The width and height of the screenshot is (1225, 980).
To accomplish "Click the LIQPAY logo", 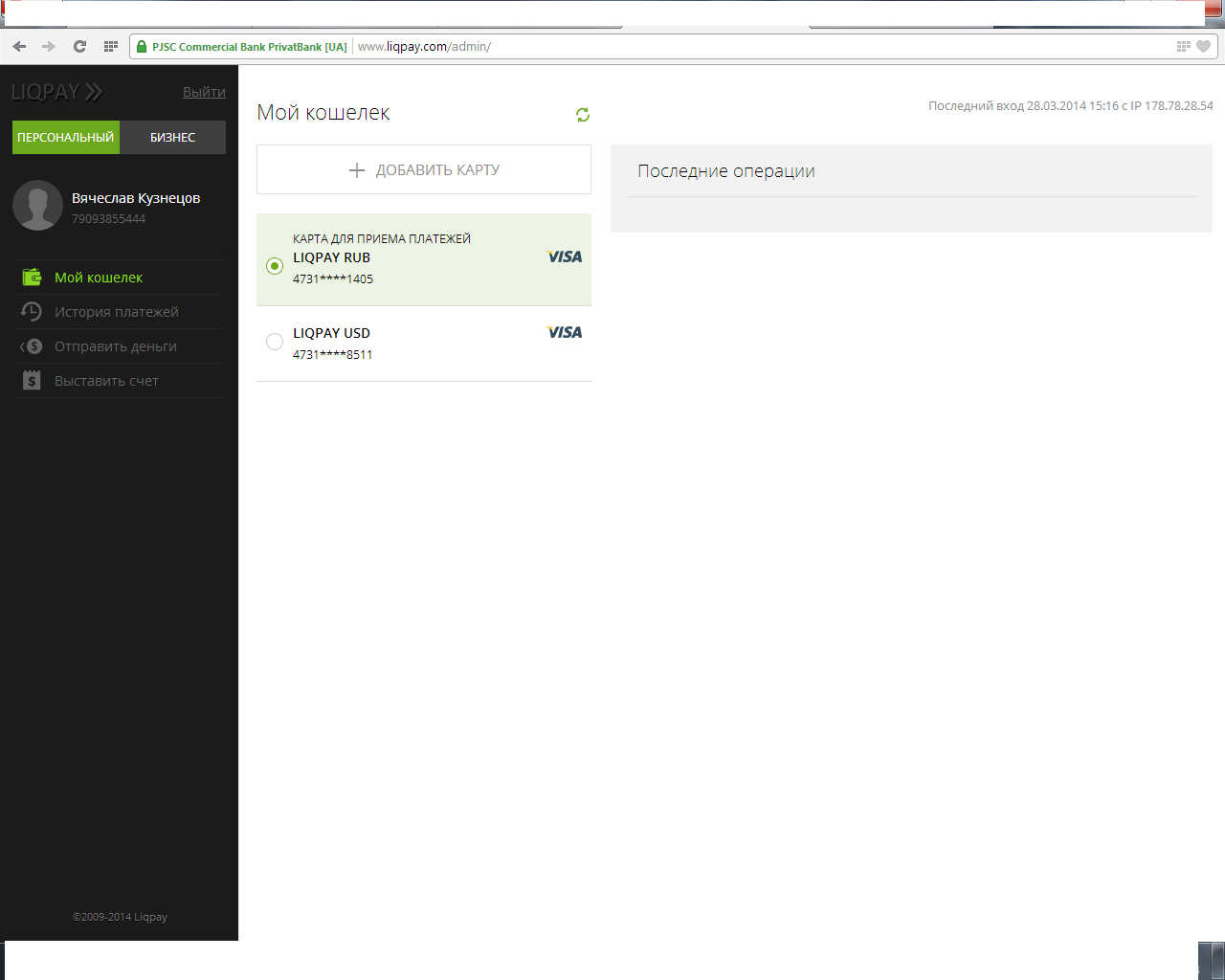I will (56, 92).
